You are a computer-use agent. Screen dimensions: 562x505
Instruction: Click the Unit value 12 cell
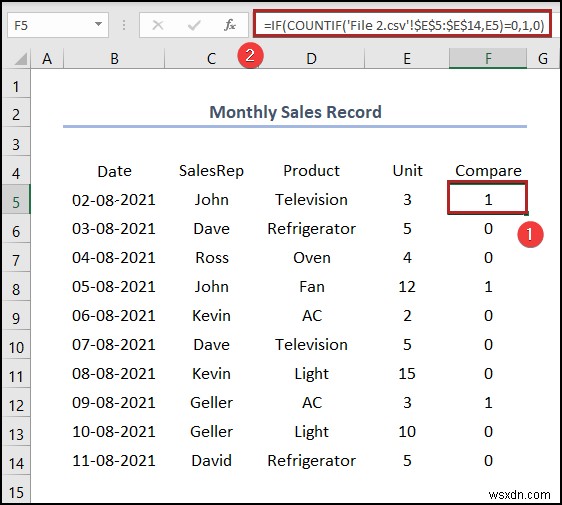407,287
